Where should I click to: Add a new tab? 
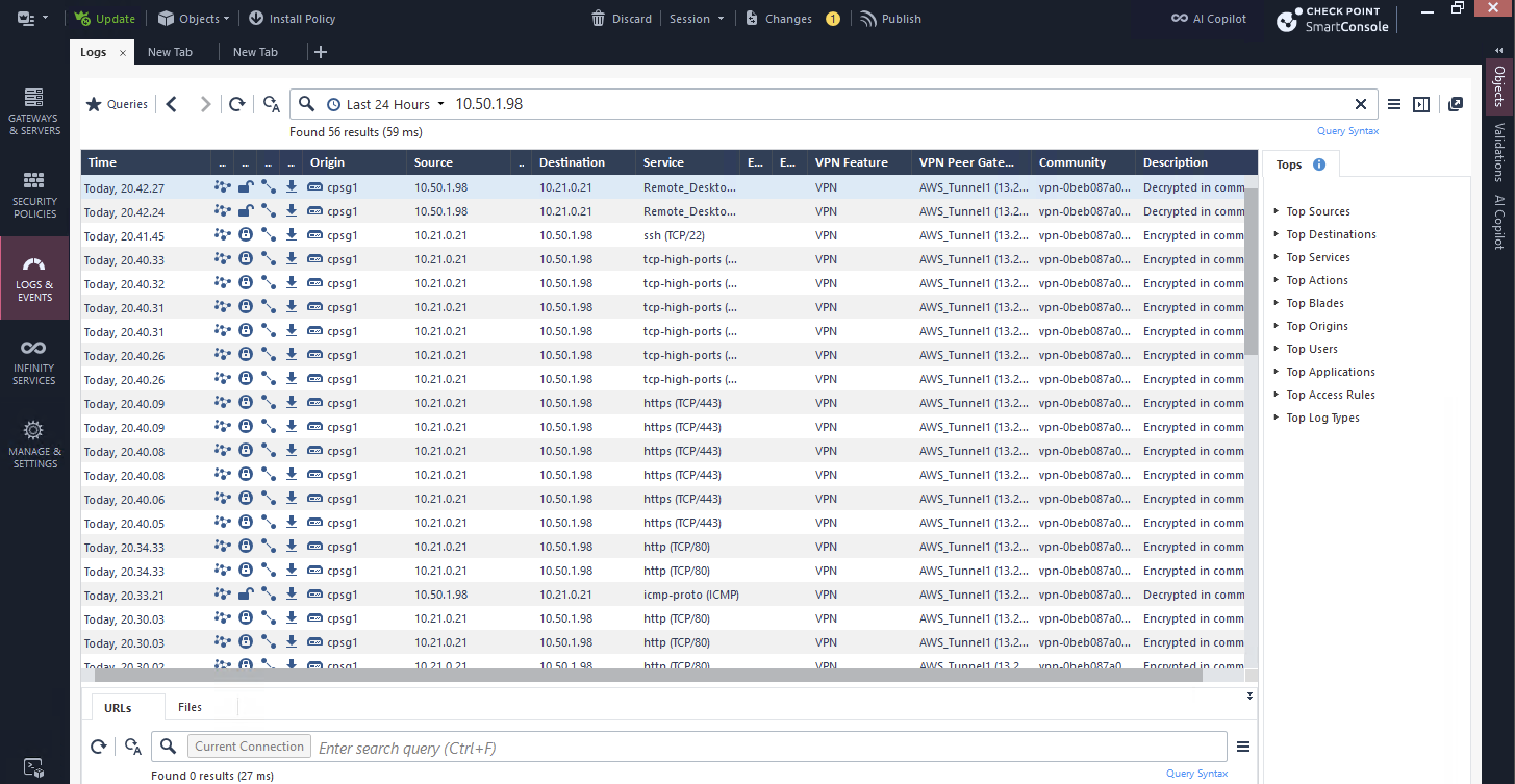click(x=321, y=53)
